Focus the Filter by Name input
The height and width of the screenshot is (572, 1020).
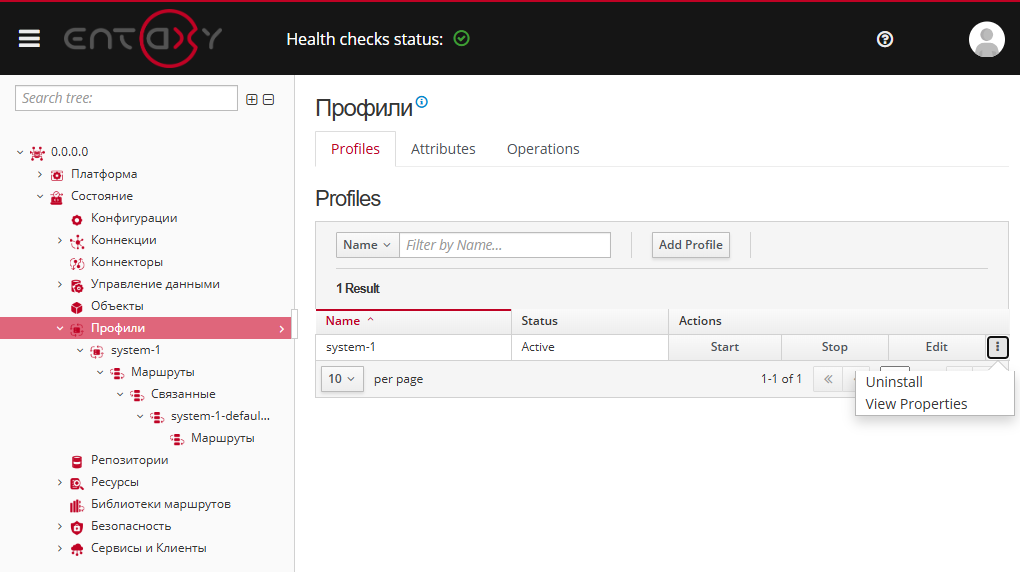(x=505, y=245)
